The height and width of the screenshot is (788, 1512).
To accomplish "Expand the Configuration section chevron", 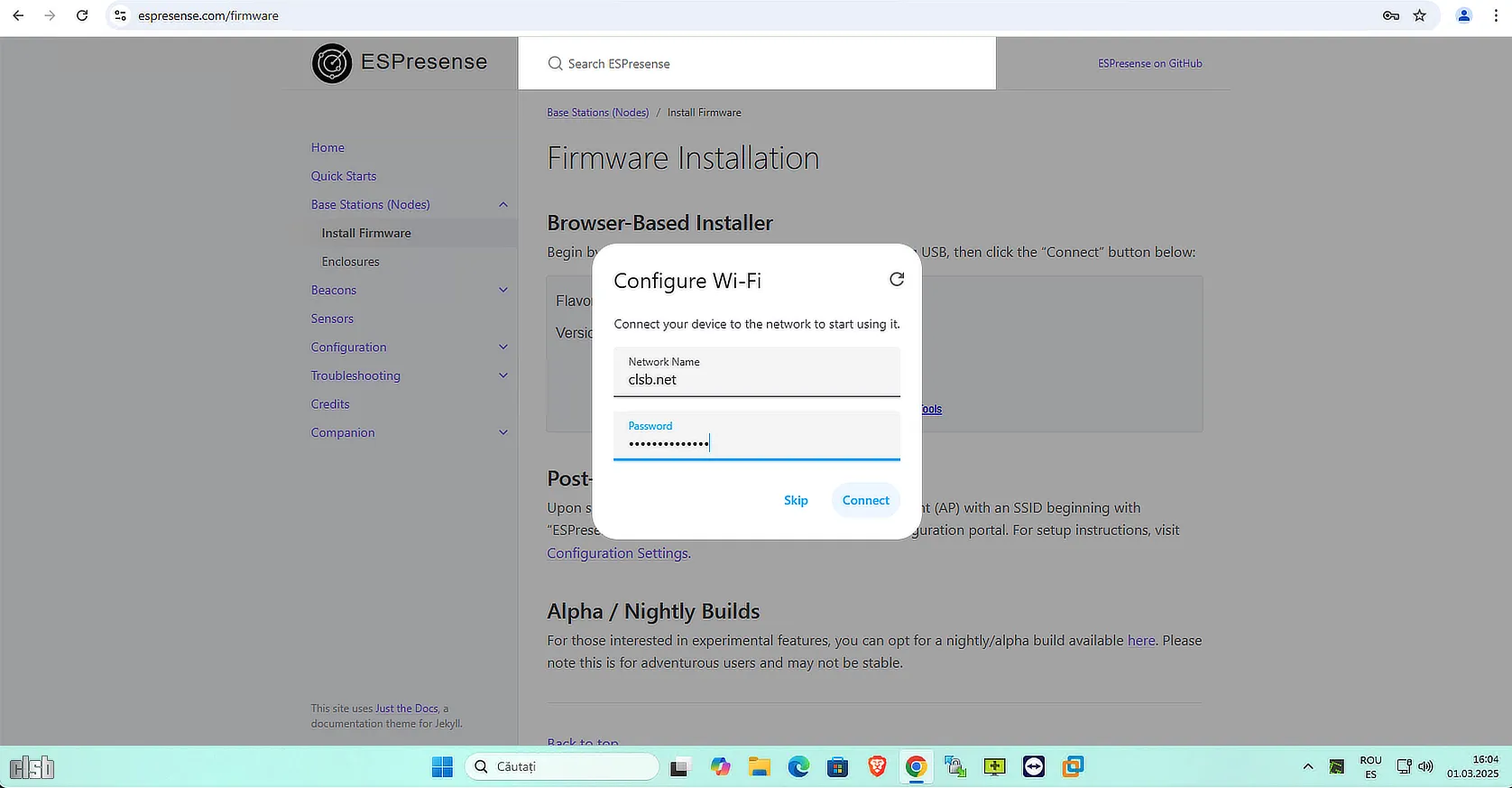I will 503,348.
